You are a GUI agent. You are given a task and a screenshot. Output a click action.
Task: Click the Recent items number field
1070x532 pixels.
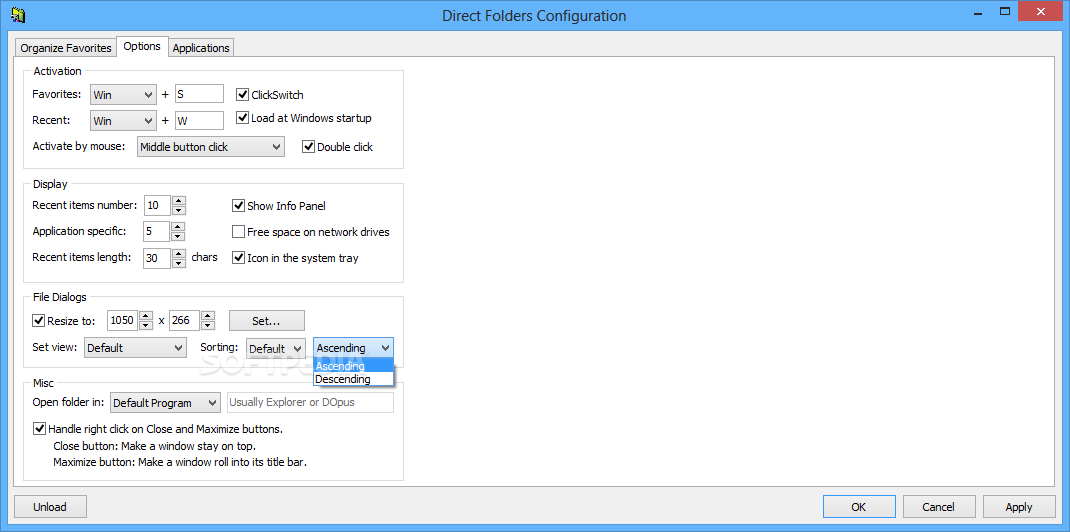(158, 205)
